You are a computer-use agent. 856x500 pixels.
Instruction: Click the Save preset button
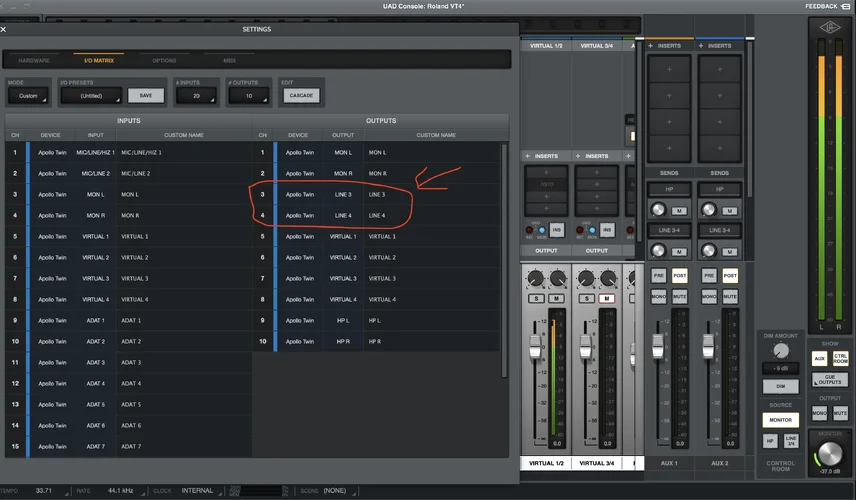[146, 96]
